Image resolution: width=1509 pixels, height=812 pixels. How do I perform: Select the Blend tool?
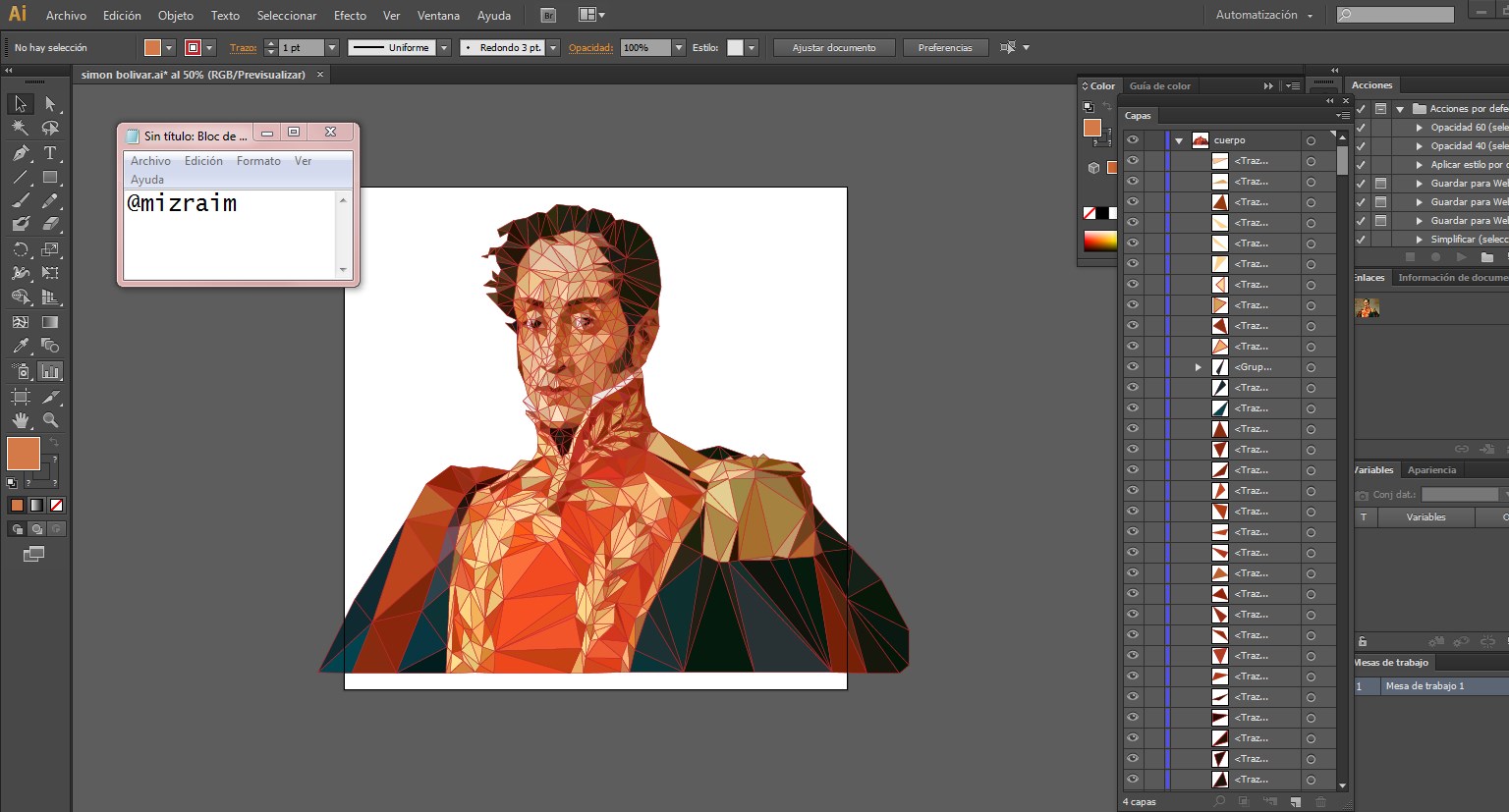point(50,346)
